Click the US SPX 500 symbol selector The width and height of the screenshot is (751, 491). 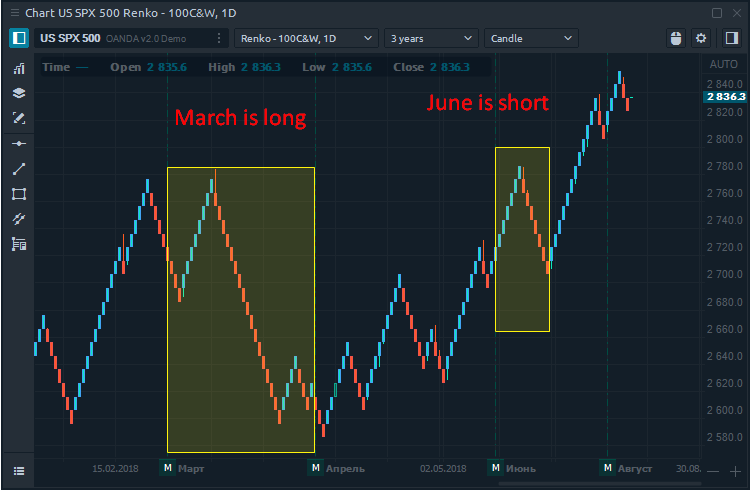pyautogui.click(x=70, y=38)
